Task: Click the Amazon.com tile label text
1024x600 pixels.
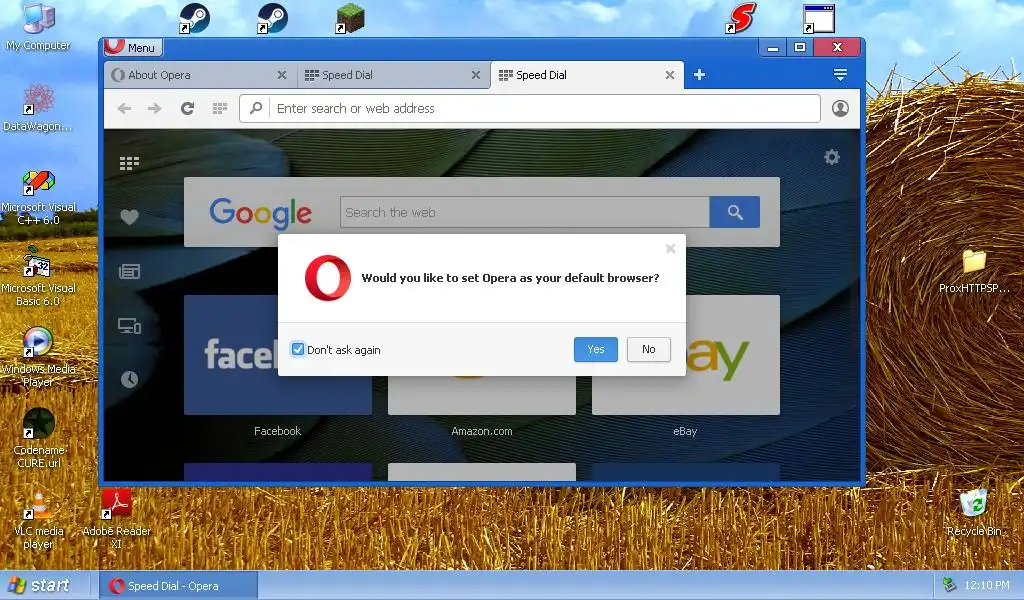Action: click(482, 431)
